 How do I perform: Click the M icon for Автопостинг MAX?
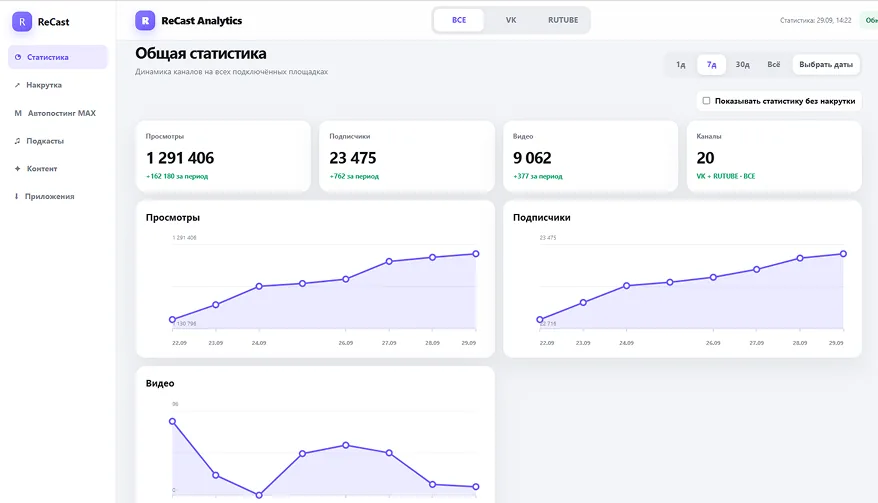click(18, 113)
